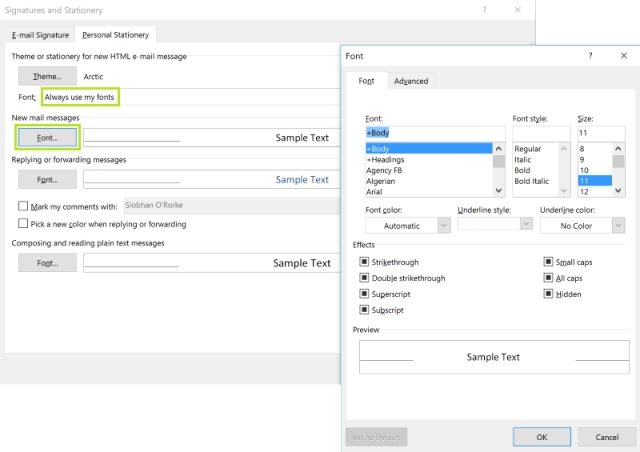
Task: Enable the Hidden effect checkbox
Action: tap(548, 294)
